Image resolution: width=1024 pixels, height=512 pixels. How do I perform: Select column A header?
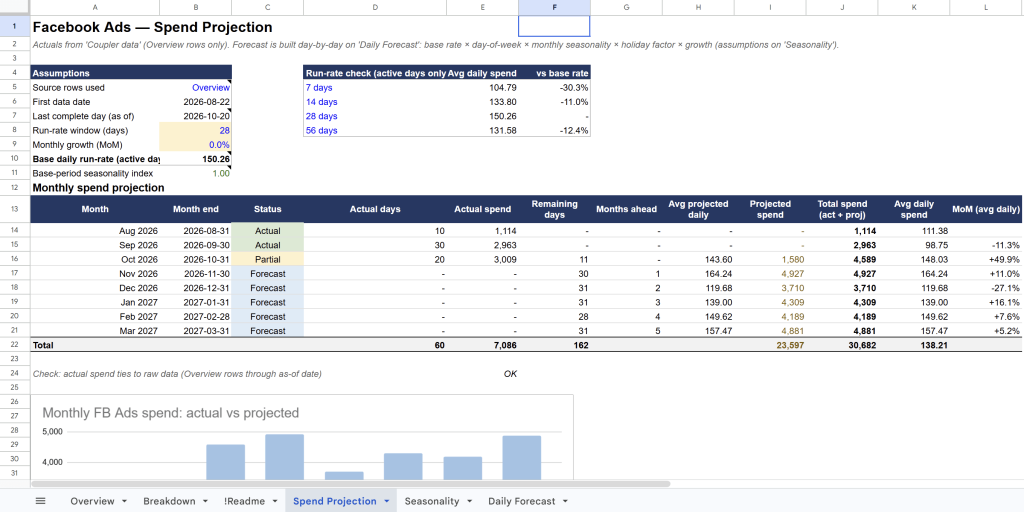(x=95, y=7)
